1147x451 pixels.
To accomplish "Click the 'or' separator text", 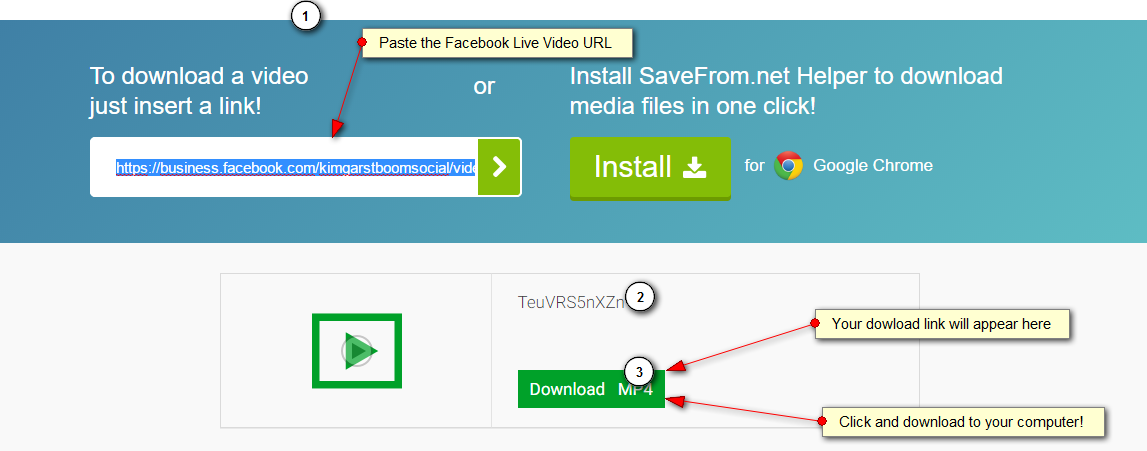I will pos(484,86).
